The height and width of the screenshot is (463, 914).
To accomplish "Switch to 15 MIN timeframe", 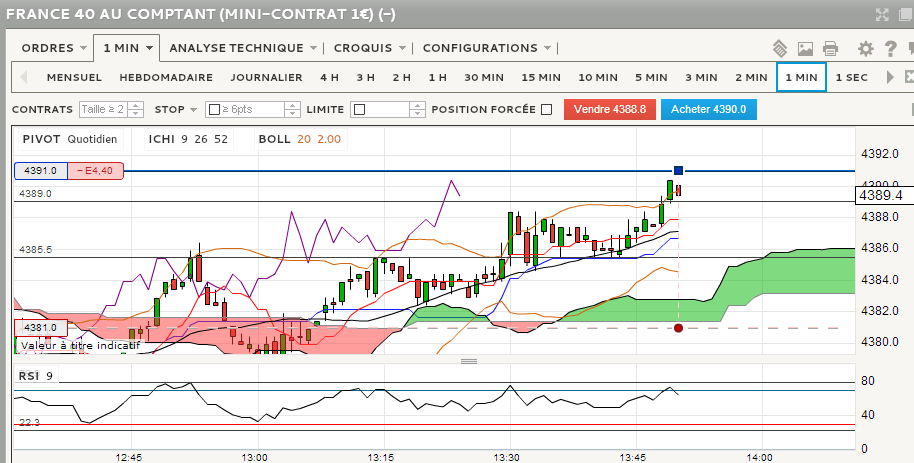I will (x=541, y=78).
